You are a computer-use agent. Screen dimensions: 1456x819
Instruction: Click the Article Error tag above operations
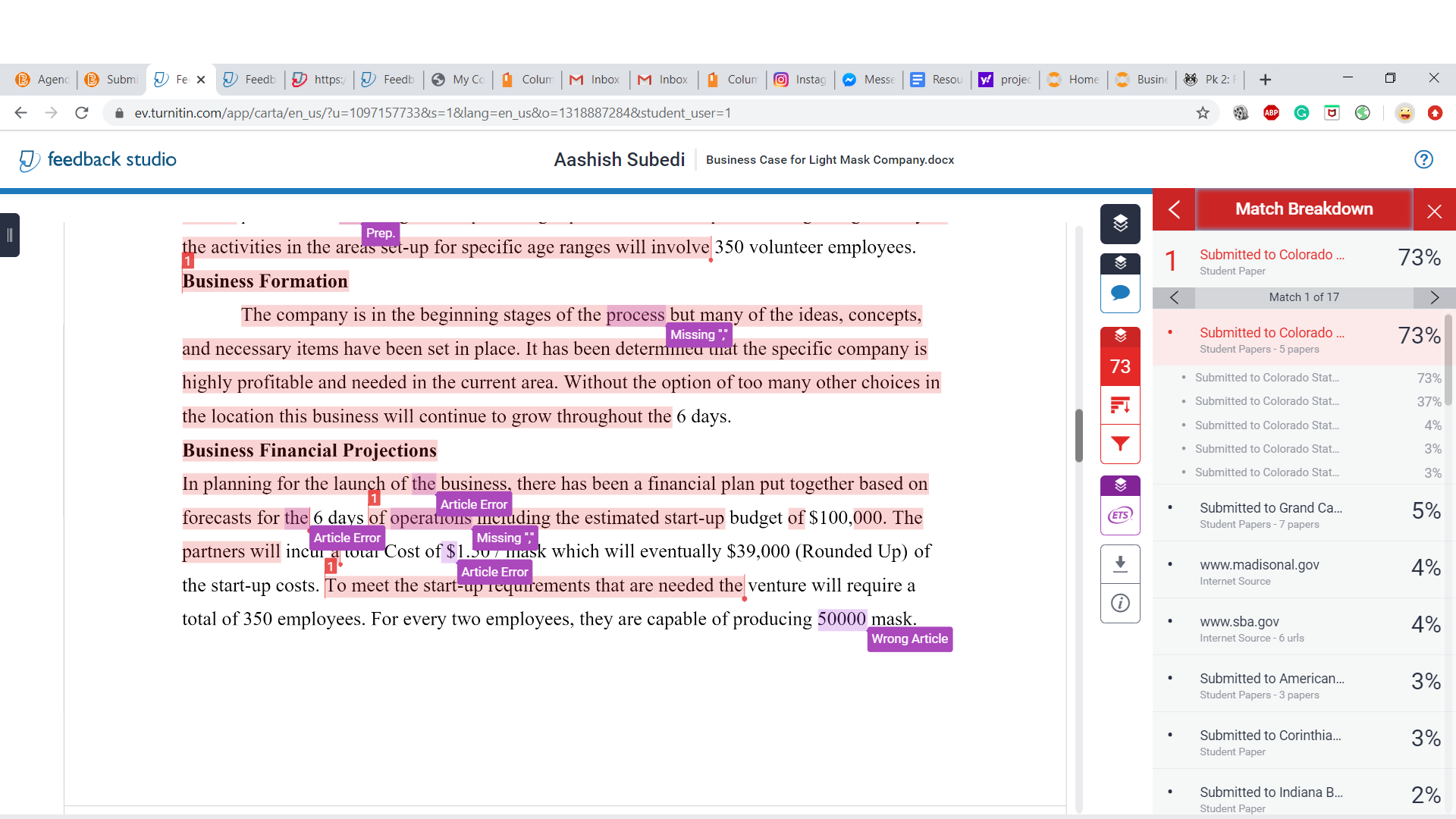pyautogui.click(x=474, y=504)
